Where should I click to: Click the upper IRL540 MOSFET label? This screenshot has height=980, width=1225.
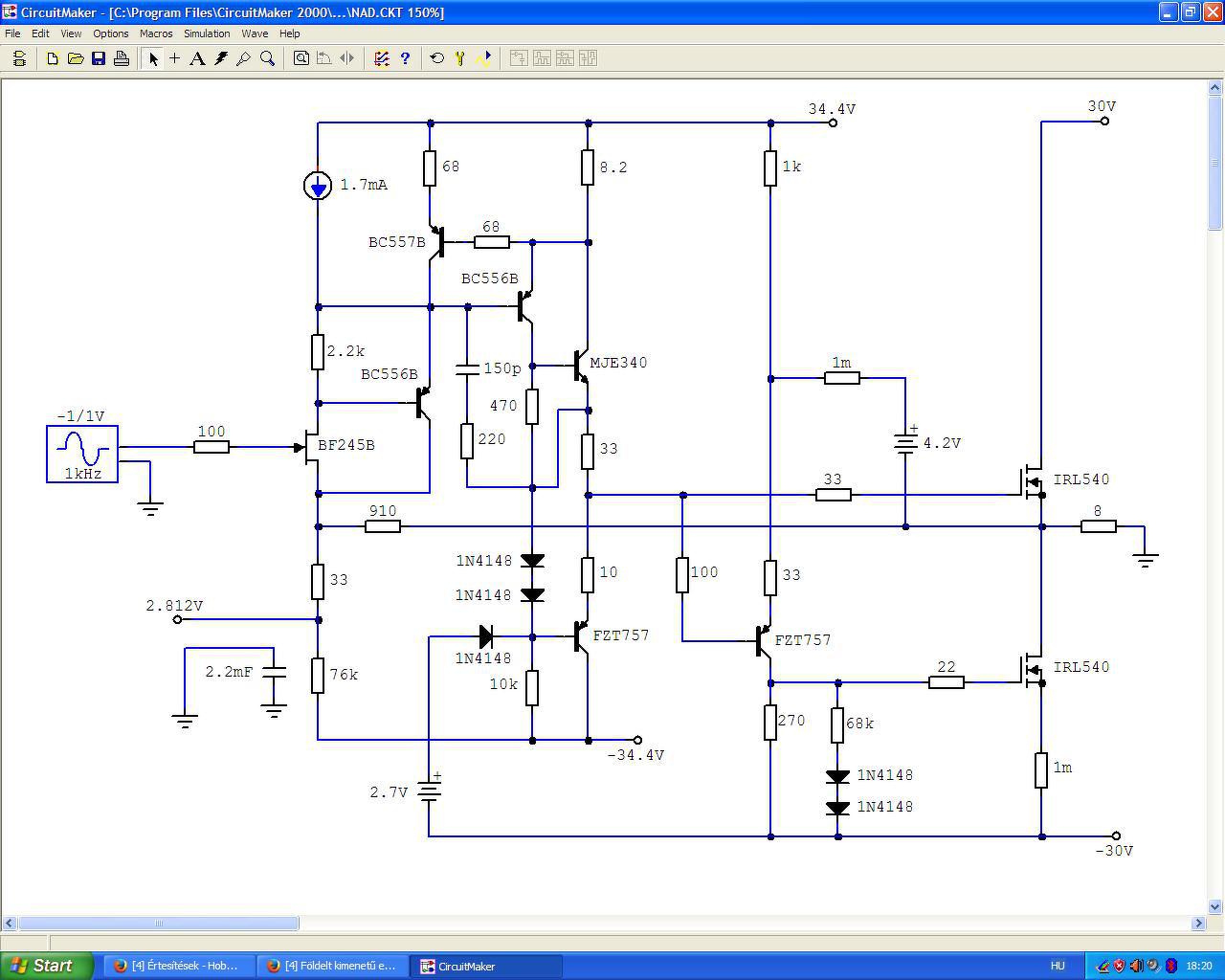1081,479
